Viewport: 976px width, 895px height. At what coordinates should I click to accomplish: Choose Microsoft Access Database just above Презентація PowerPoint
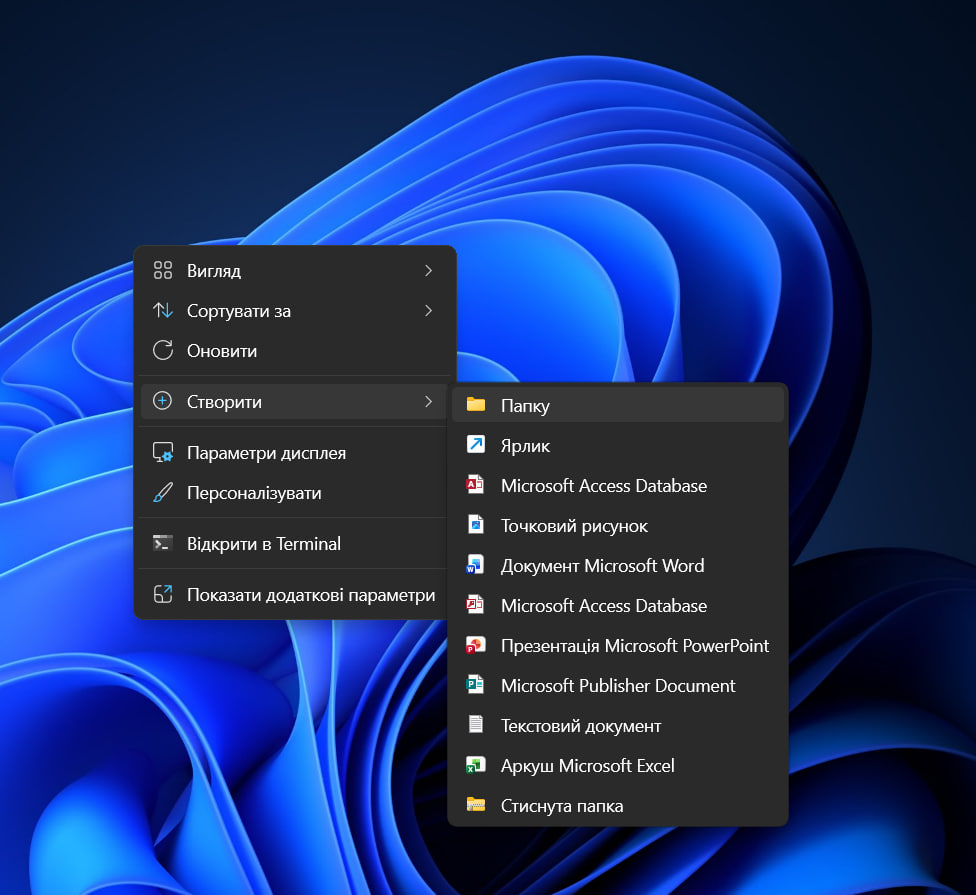(617, 606)
